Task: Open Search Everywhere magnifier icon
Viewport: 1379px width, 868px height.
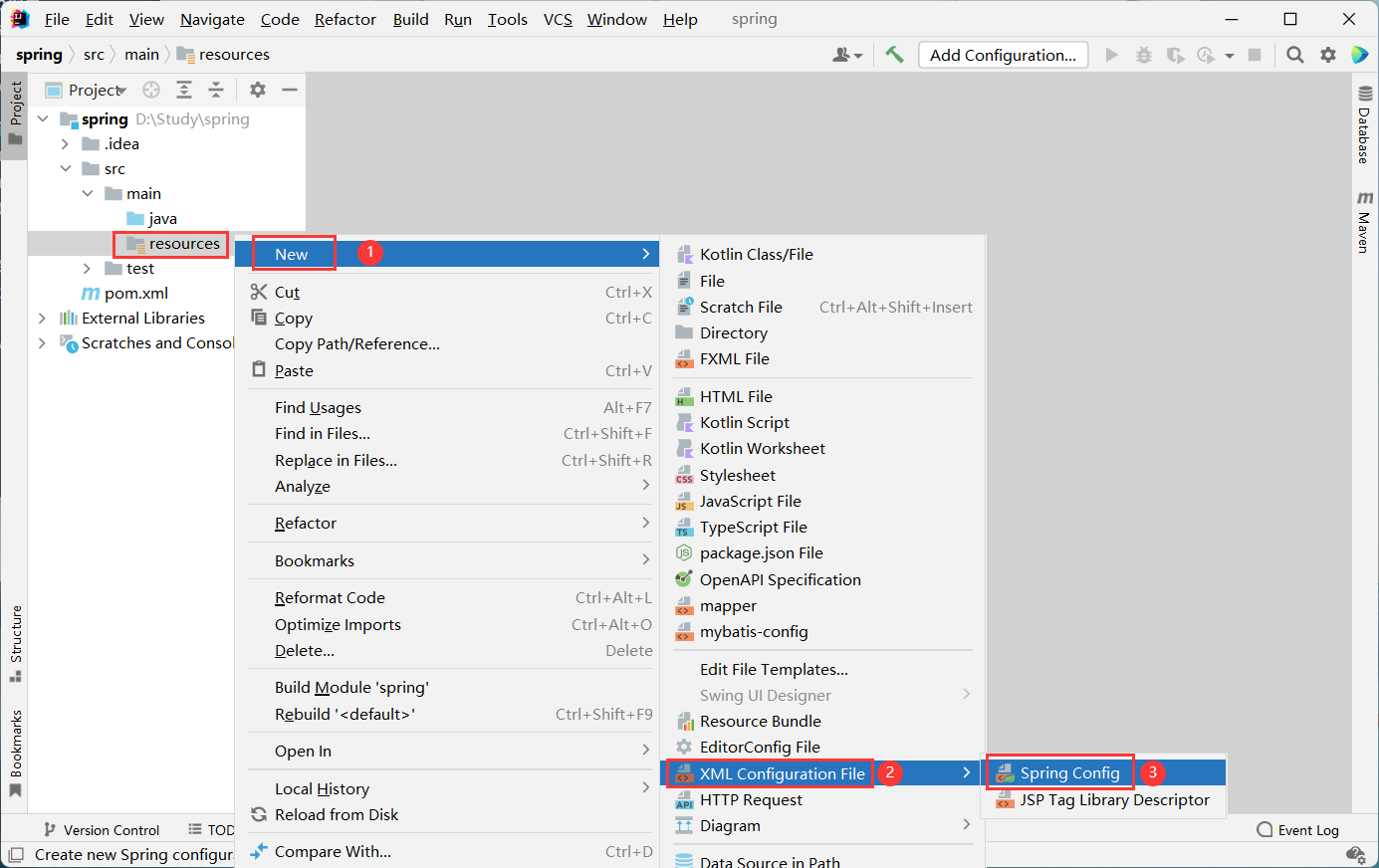Action: (1294, 55)
